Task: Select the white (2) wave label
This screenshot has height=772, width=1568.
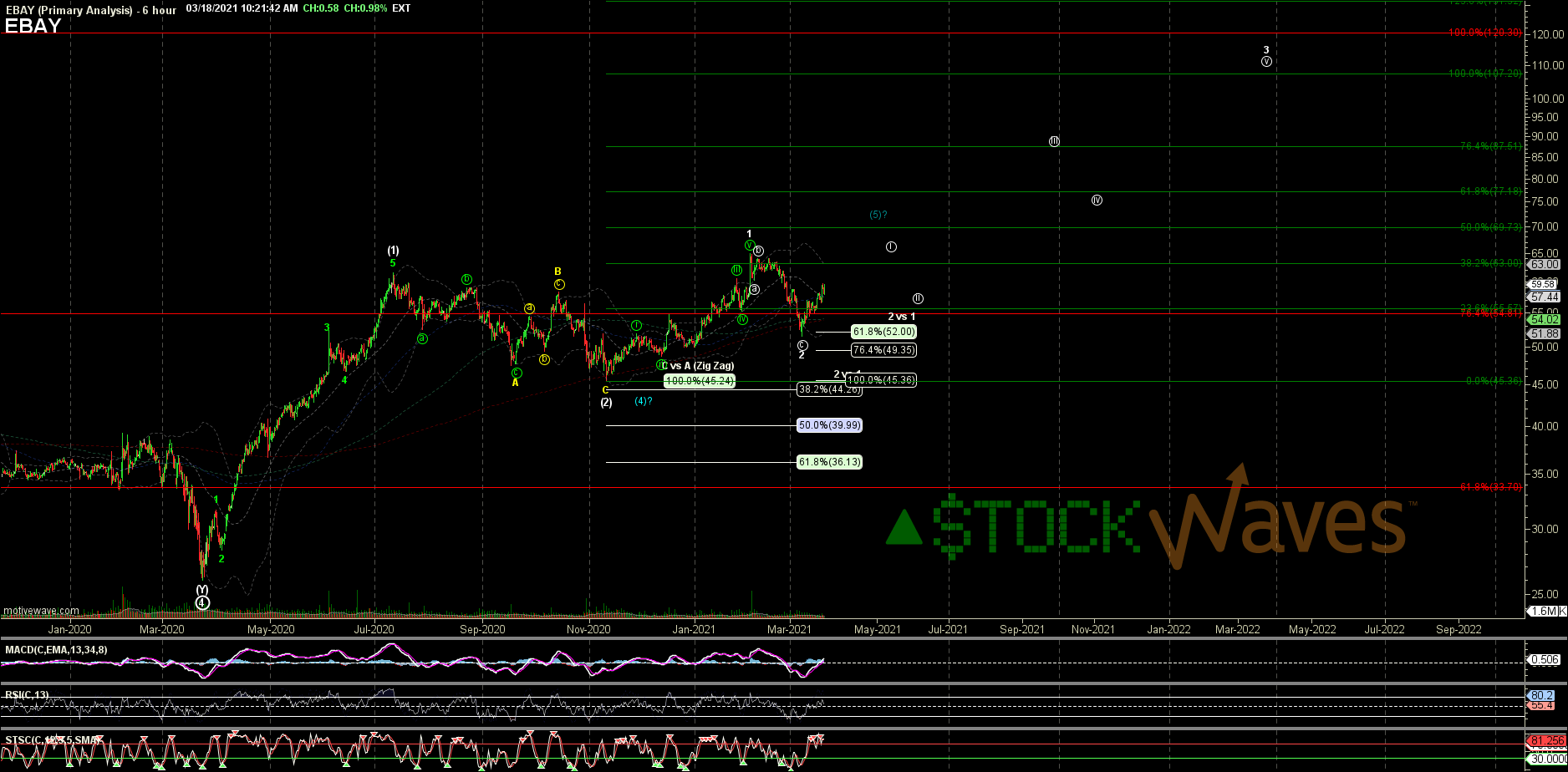Action: 606,403
